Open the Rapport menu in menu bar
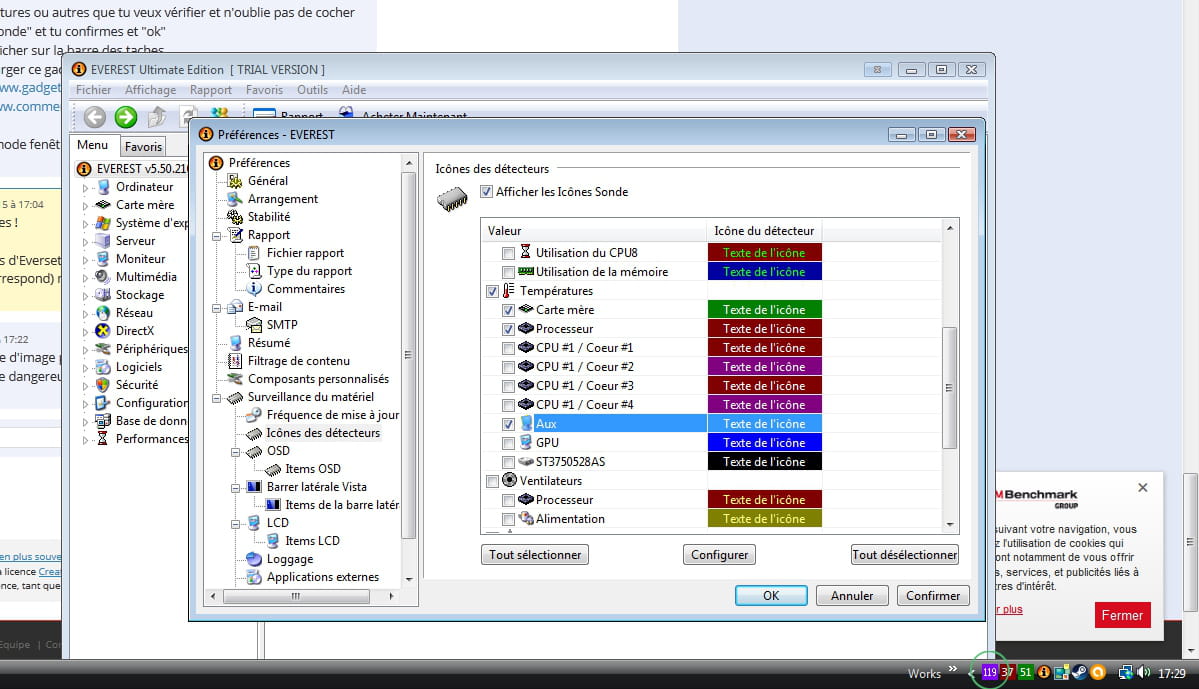This screenshot has width=1199, height=689. (210, 90)
